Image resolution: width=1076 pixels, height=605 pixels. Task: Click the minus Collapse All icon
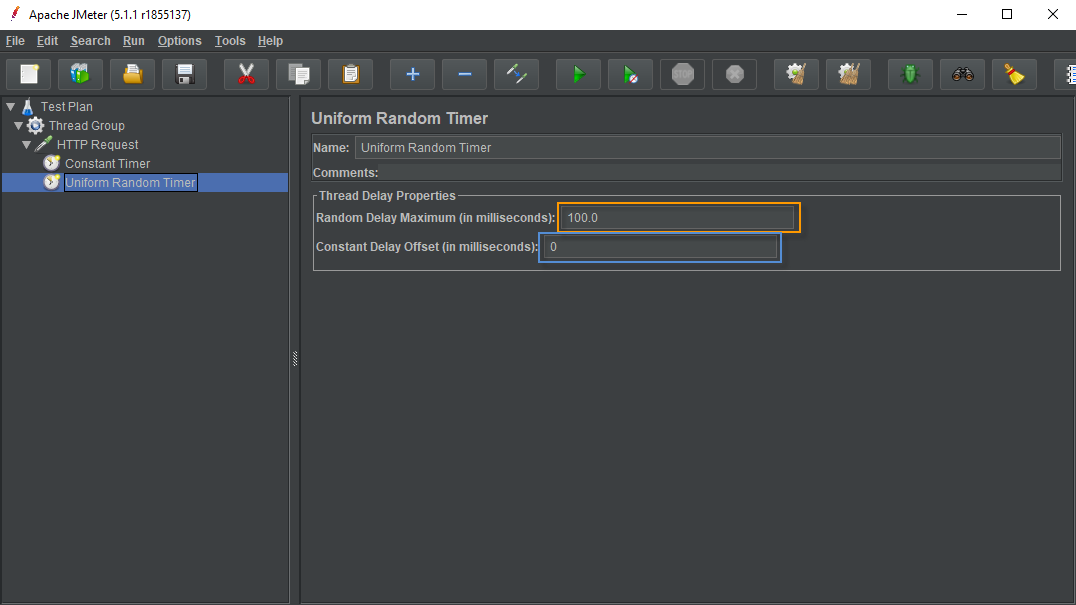464,74
